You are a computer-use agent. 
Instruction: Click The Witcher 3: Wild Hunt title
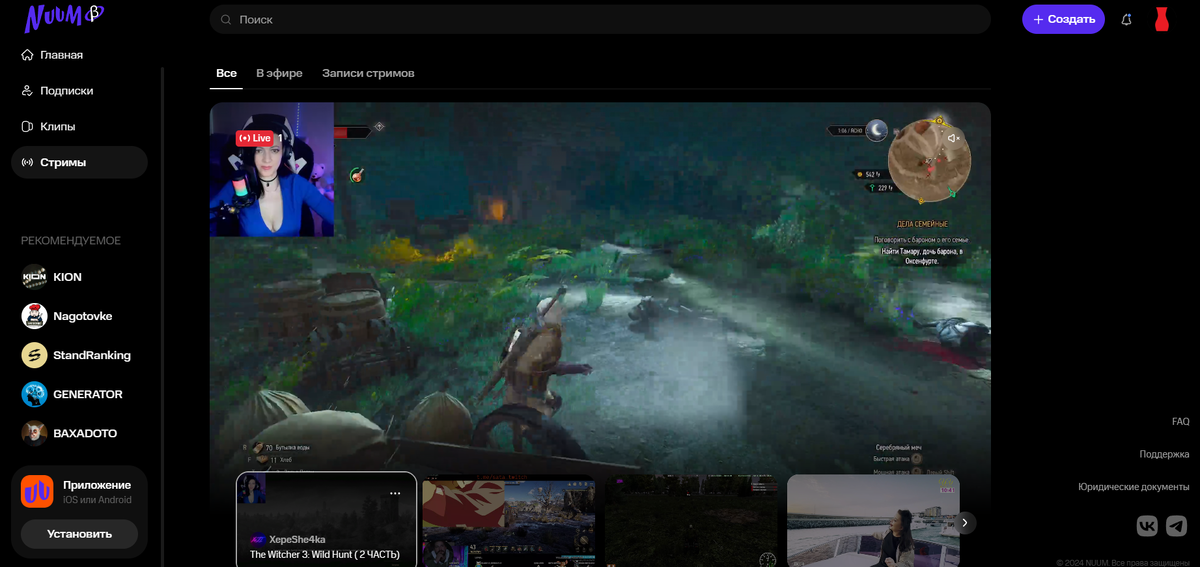[324, 554]
